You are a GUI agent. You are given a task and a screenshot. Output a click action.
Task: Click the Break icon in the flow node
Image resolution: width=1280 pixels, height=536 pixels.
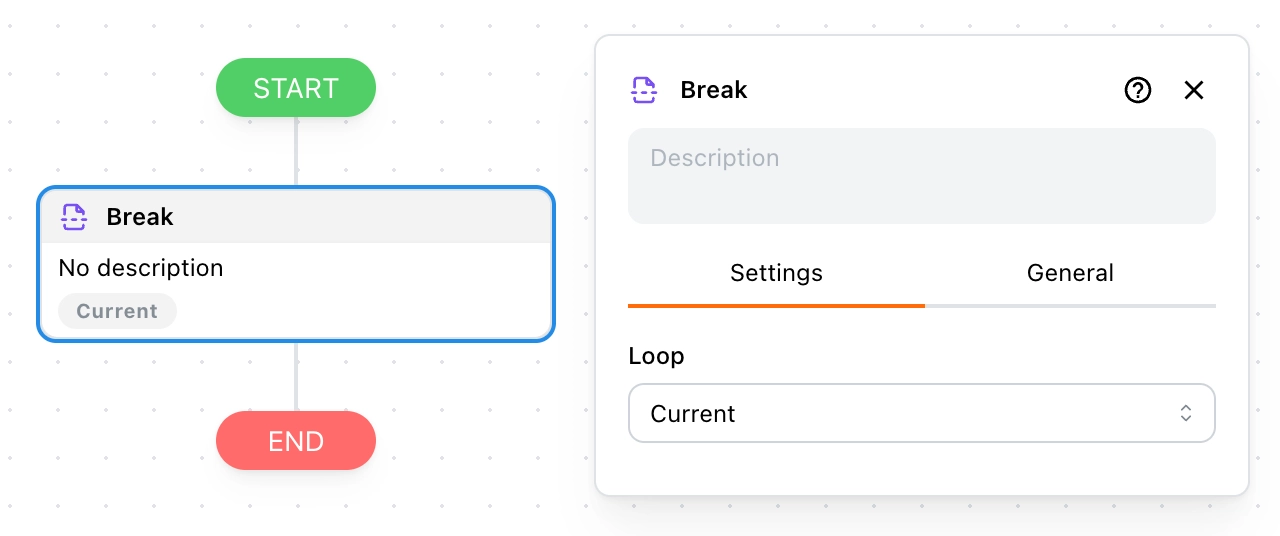coord(74,217)
